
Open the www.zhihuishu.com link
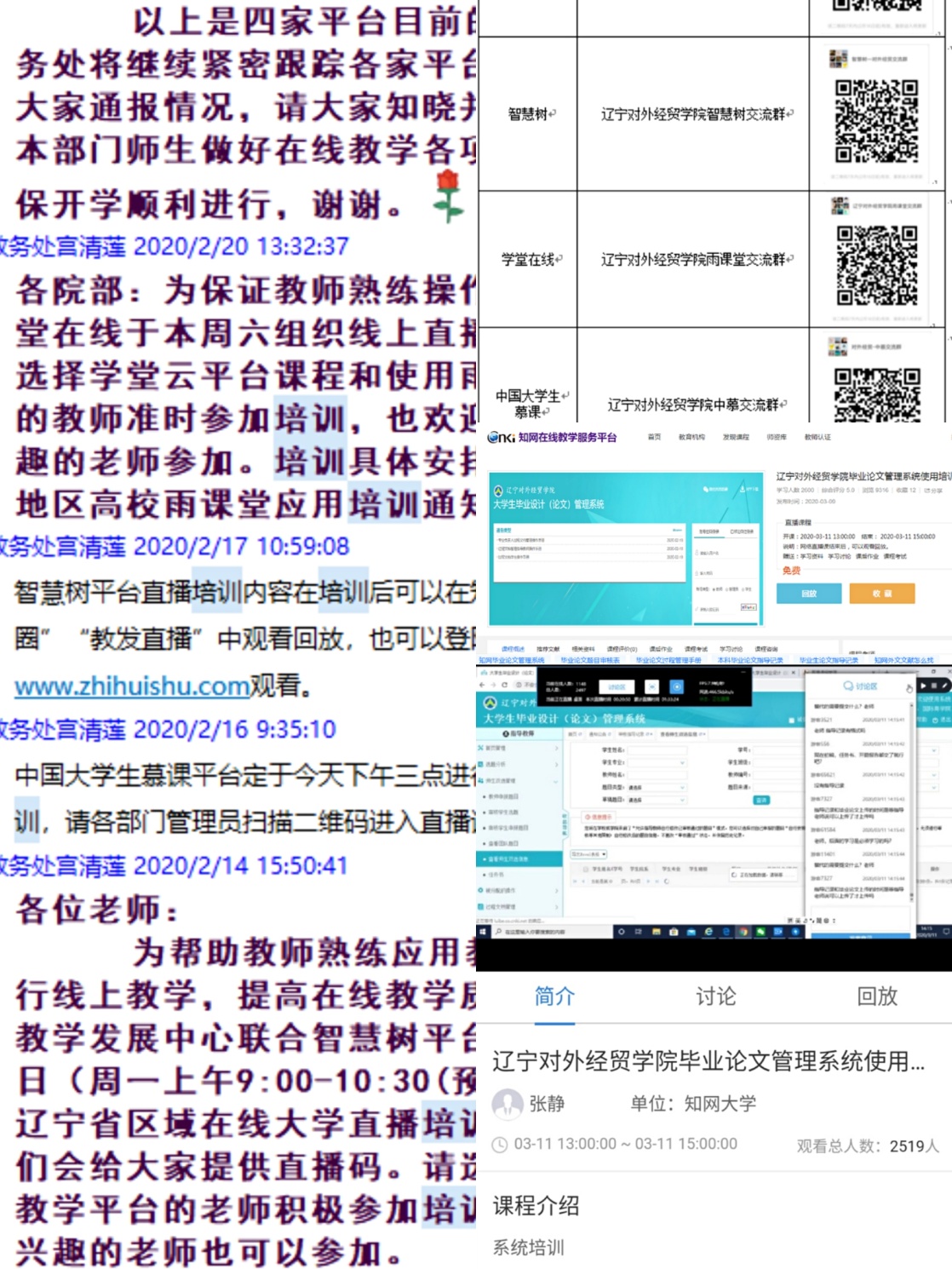(x=132, y=686)
